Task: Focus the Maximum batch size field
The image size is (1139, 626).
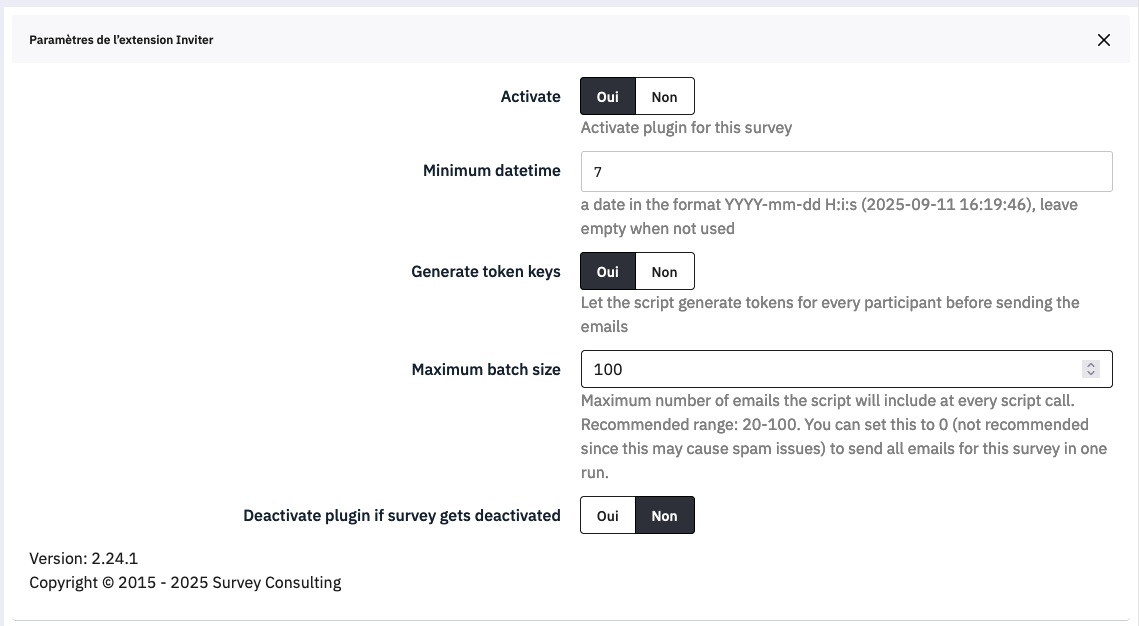Action: tap(830, 369)
